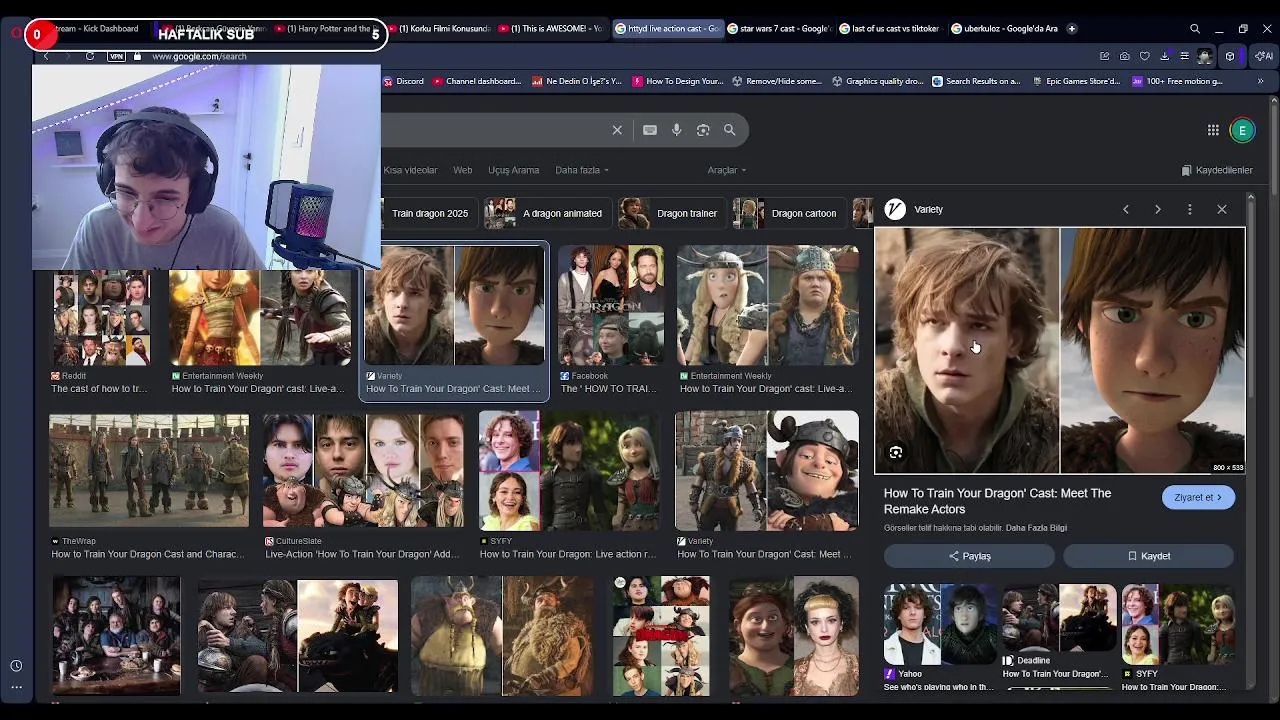Viewport: 1280px width, 720px height.
Task: Open the AI assistant button in toolbar
Action: 1264,56
